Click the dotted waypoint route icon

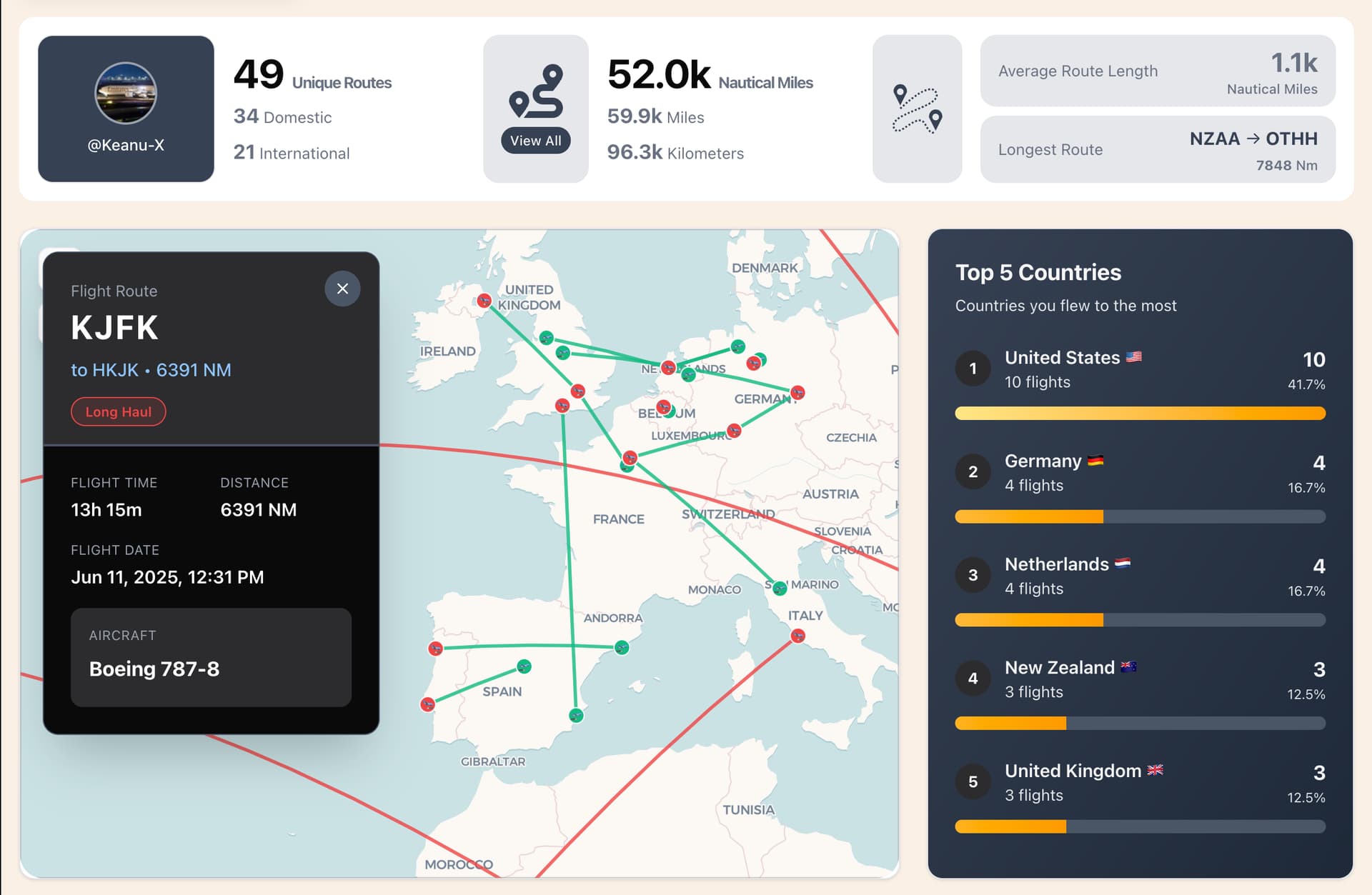tap(917, 109)
